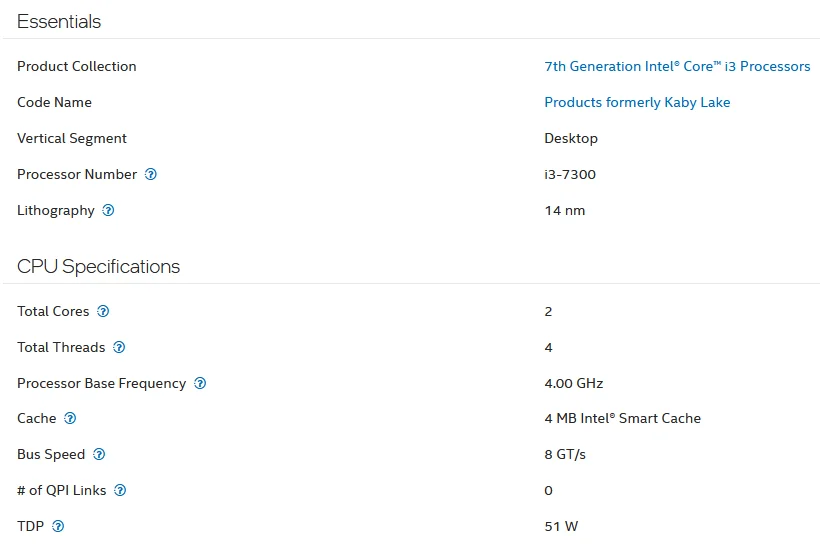
Task: Click the help icon beside # of QPI Links
Action: click(x=120, y=490)
